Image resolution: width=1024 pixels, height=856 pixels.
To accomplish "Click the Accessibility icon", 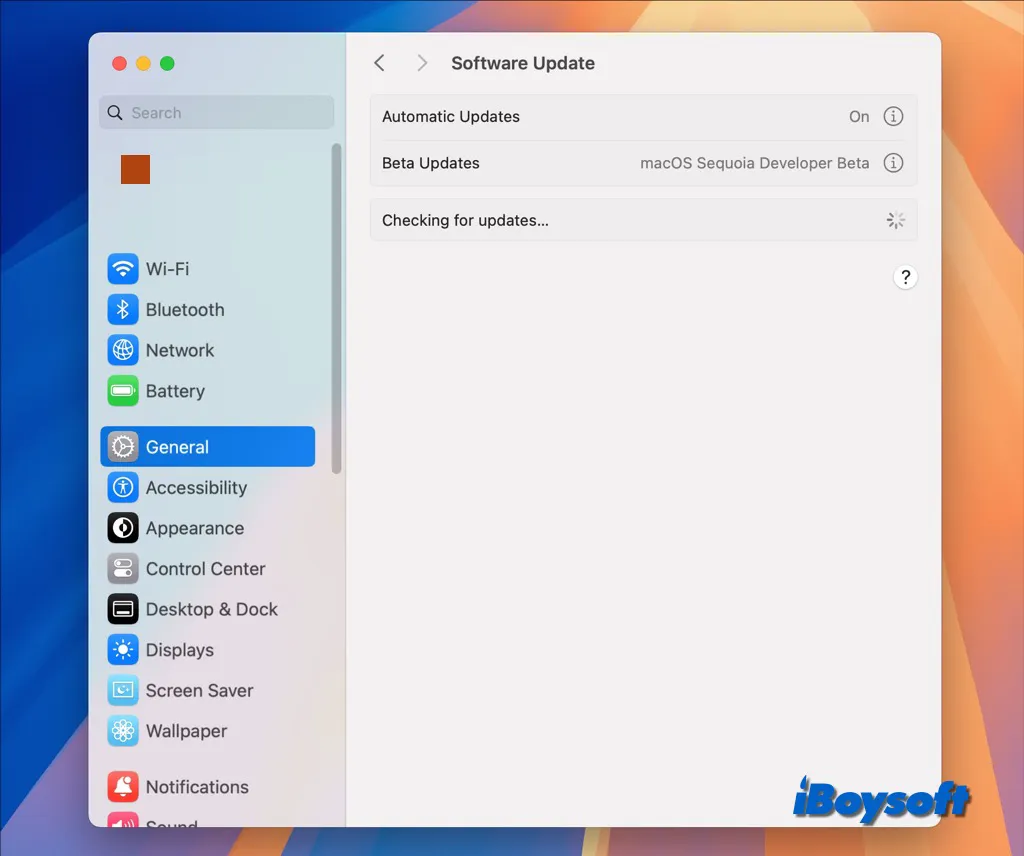I will pos(123,487).
